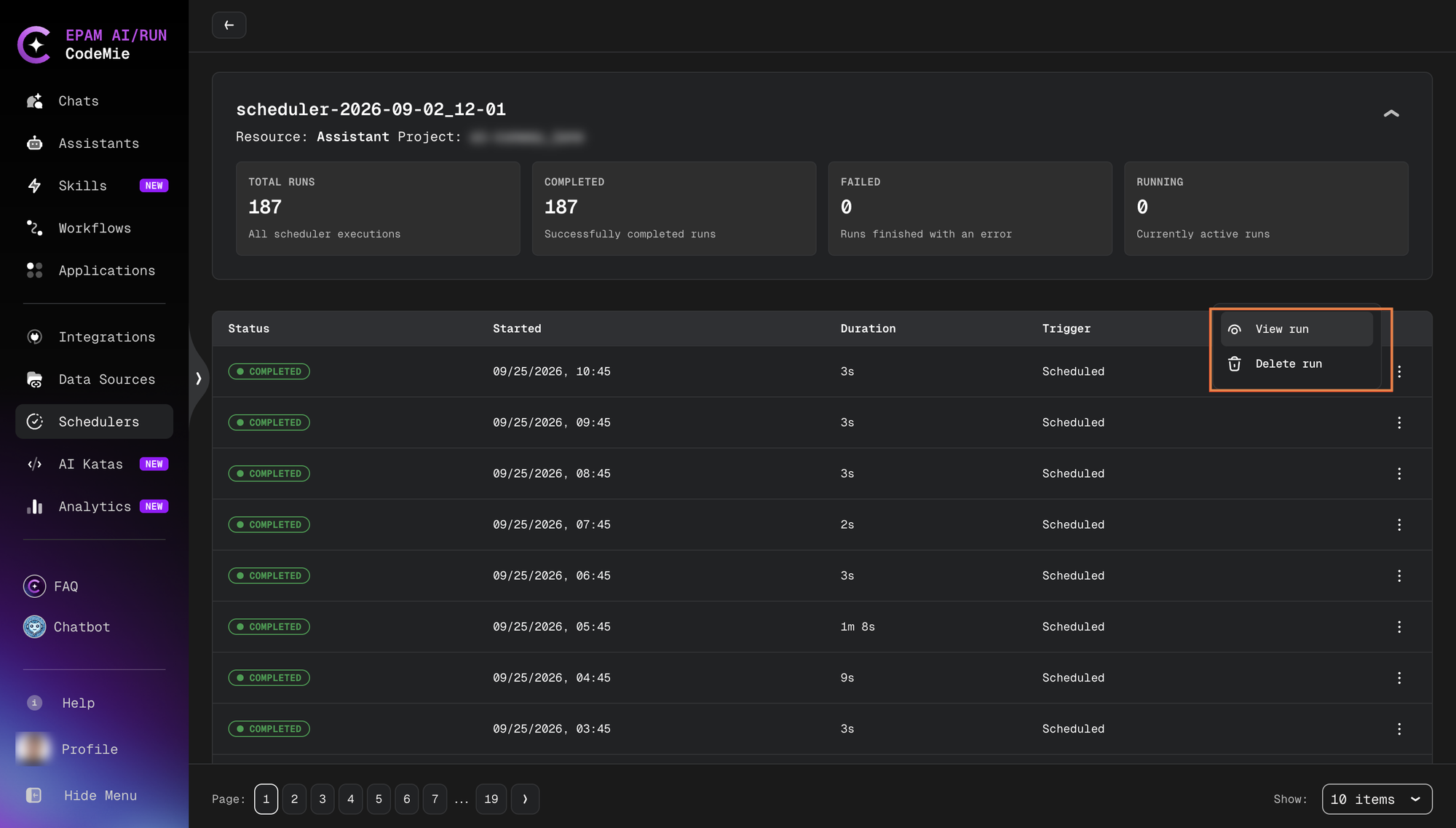Select current page 1 button

[266, 799]
